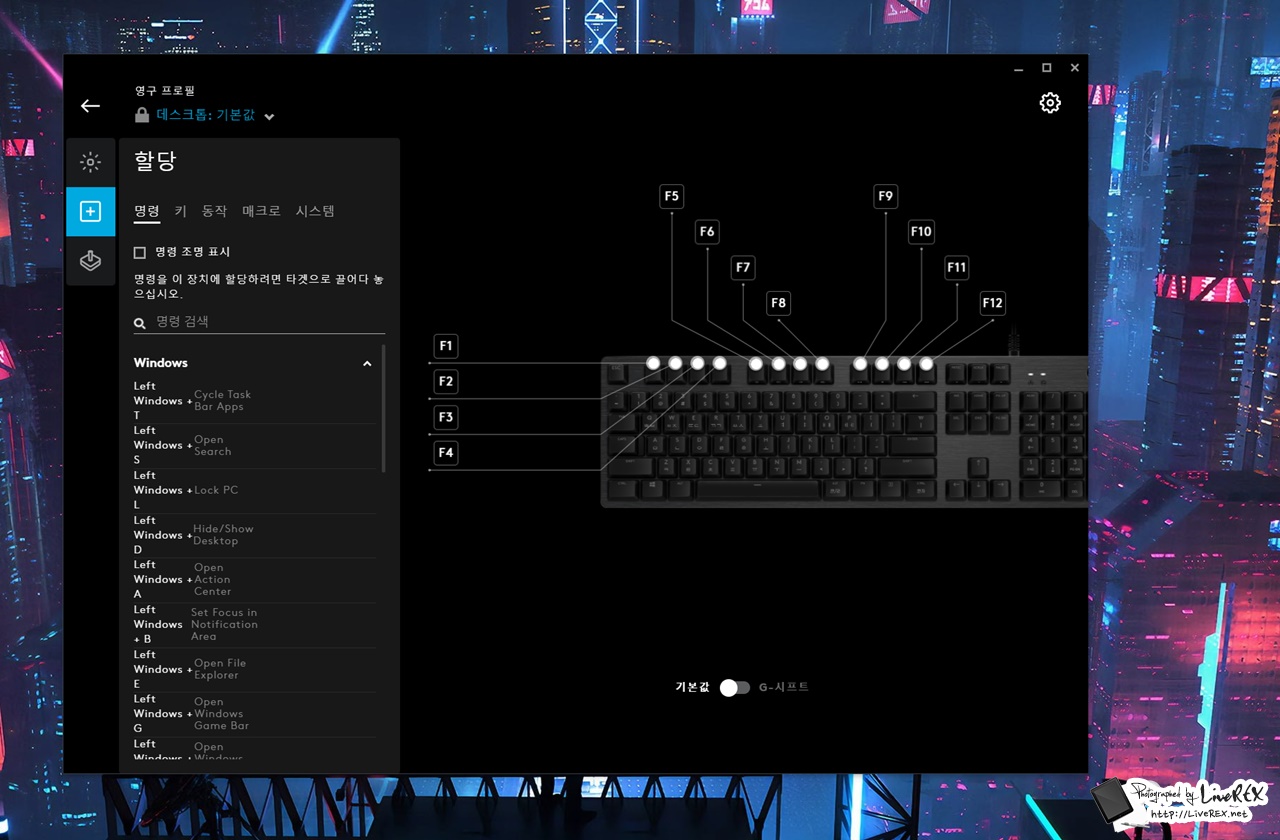Select the F9 key label
Viewport: 1280px width, 840px height.
point(885,196)
